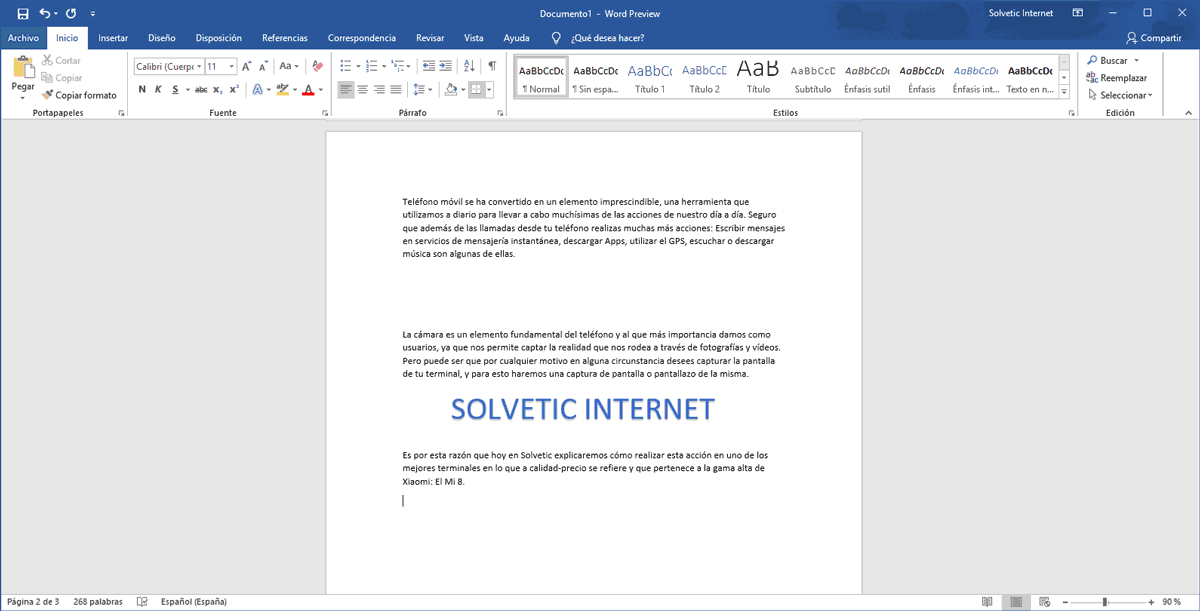Apply the red font color (A)
Image resolution: width=1200 pixels, height=611 pixels.
pyautogui.click(x=307, y=89)
